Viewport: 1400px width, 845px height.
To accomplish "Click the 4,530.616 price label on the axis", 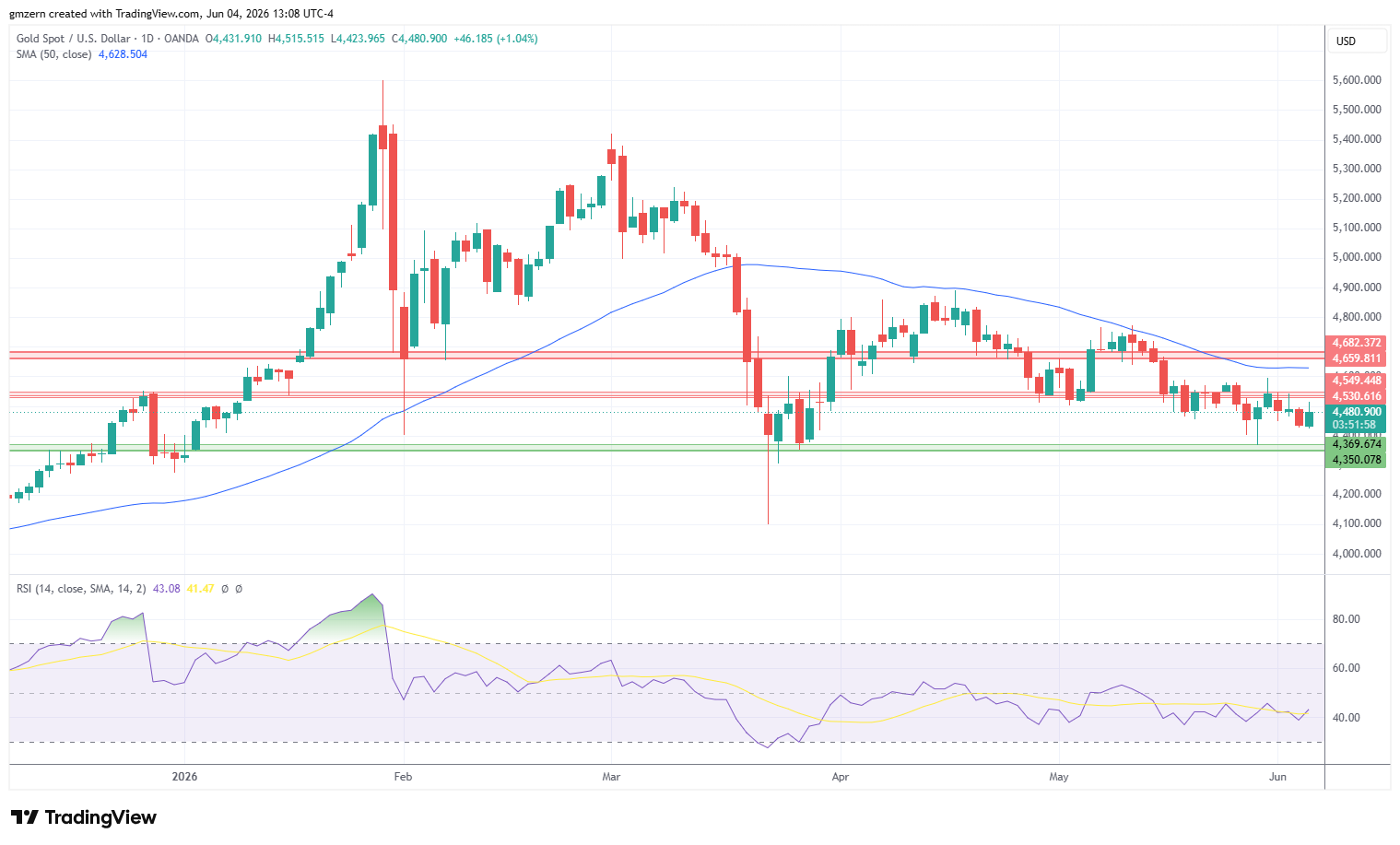I will (x=1355, y=396).
